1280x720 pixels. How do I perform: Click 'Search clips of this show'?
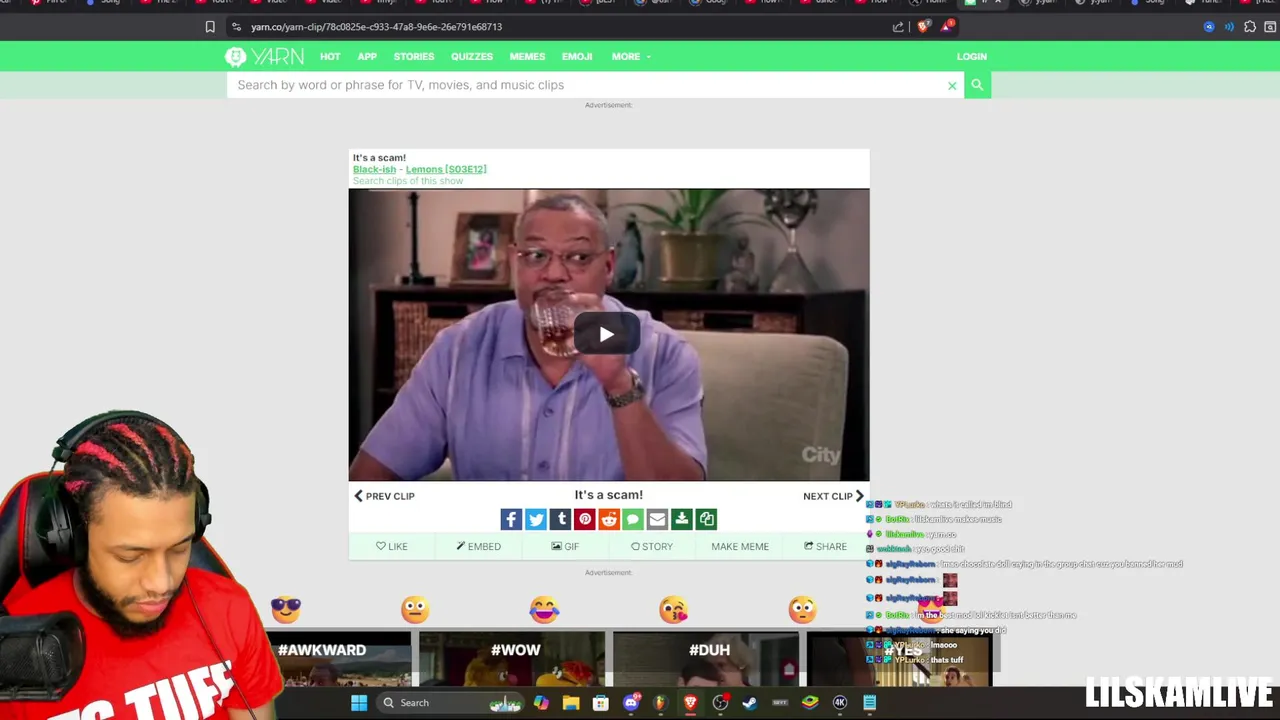(408, 181)
